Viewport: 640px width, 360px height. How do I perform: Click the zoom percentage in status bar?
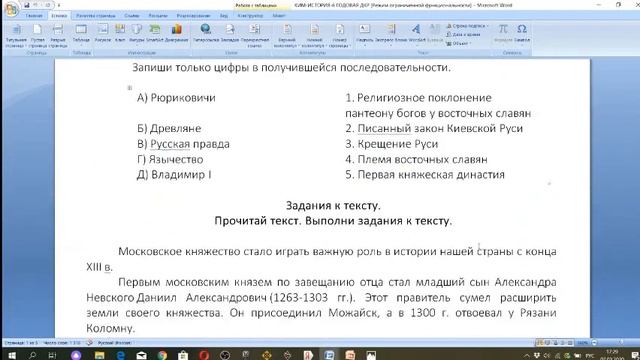pyautogui.click(x=583, y=343)
